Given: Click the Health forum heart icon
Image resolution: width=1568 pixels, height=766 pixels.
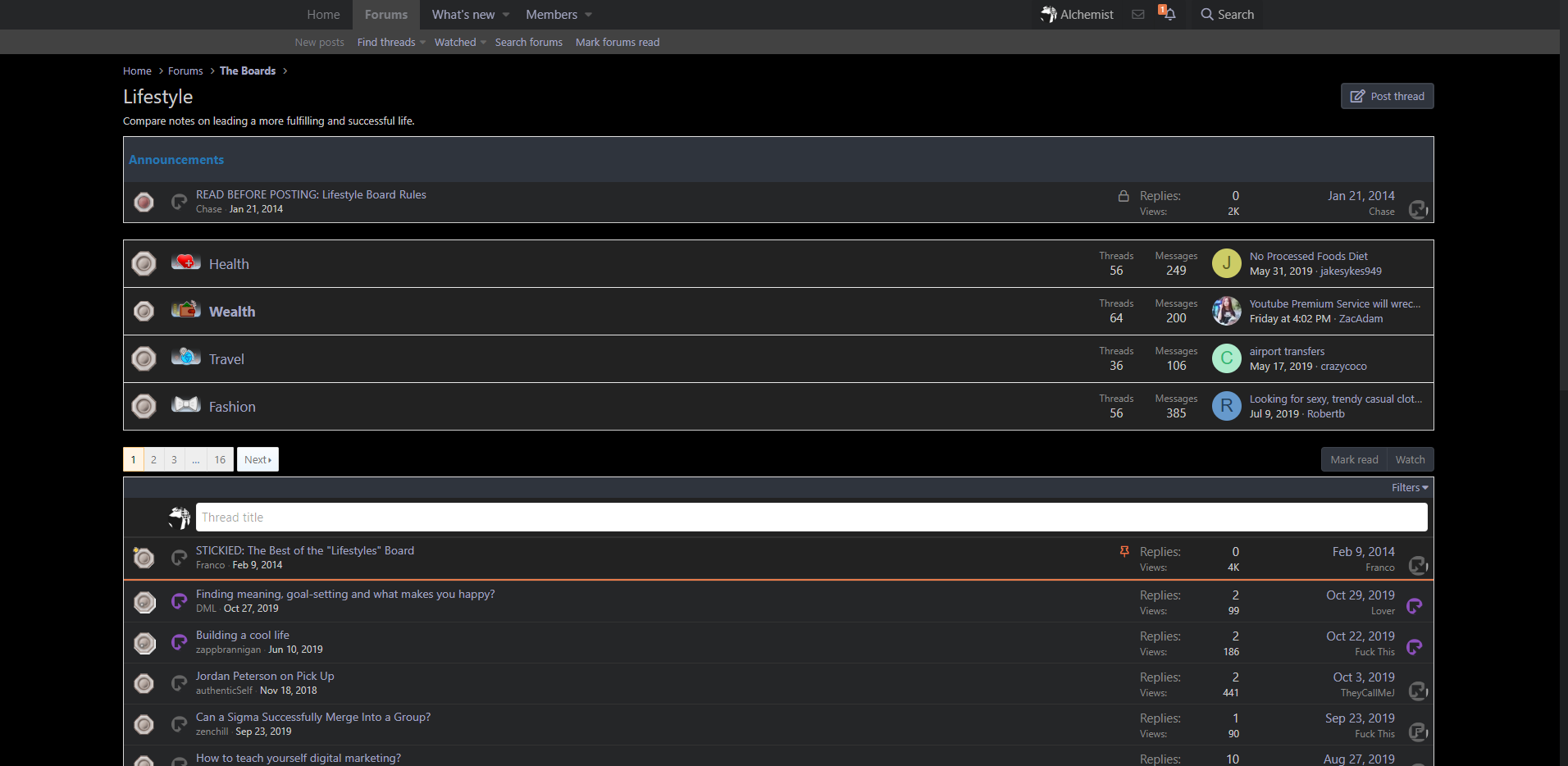Looking at the screenshot, I should point(185,262).
